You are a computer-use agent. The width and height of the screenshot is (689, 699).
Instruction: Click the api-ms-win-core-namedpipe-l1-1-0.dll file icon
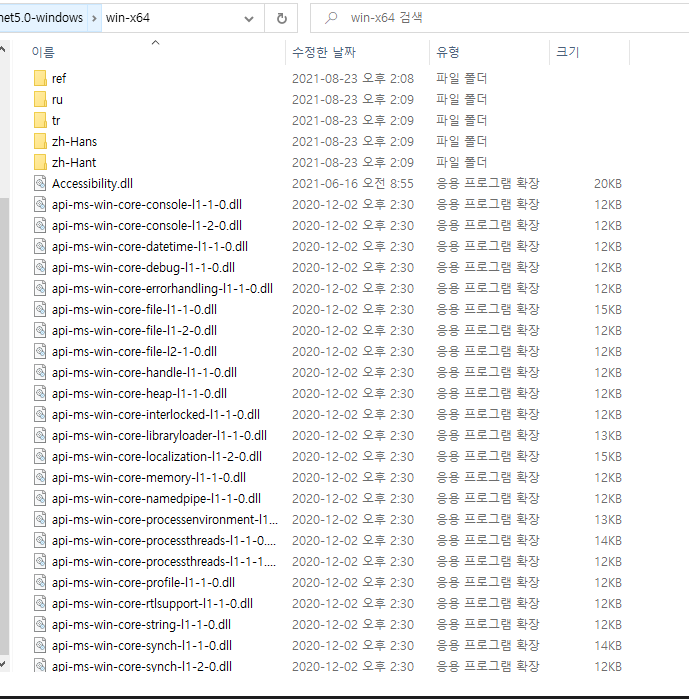[40, 498]
